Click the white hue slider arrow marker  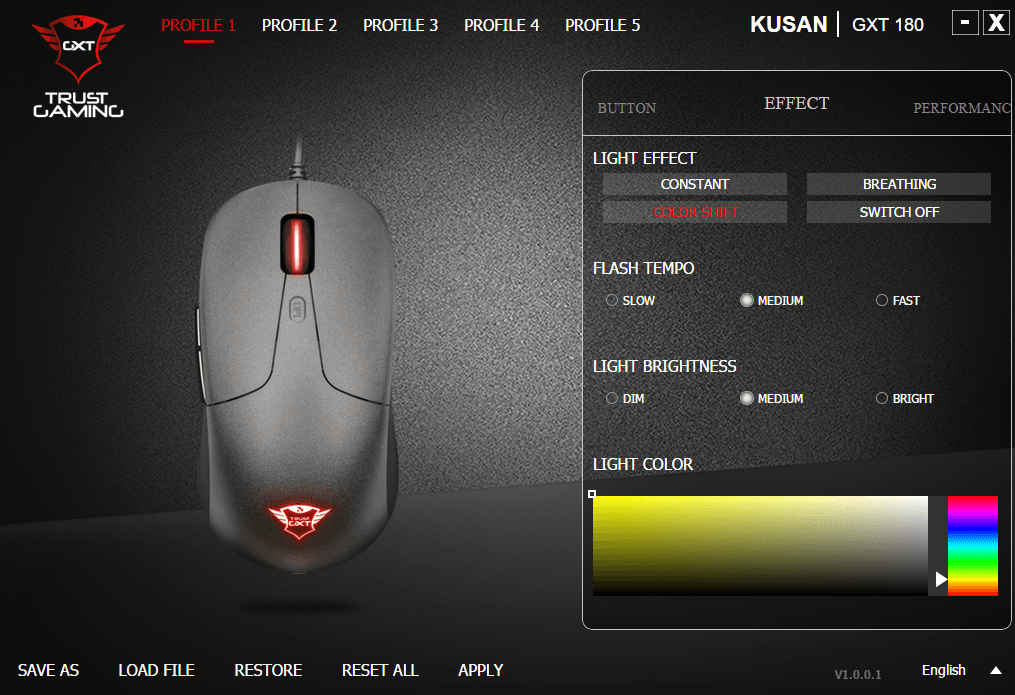[941, 579]
